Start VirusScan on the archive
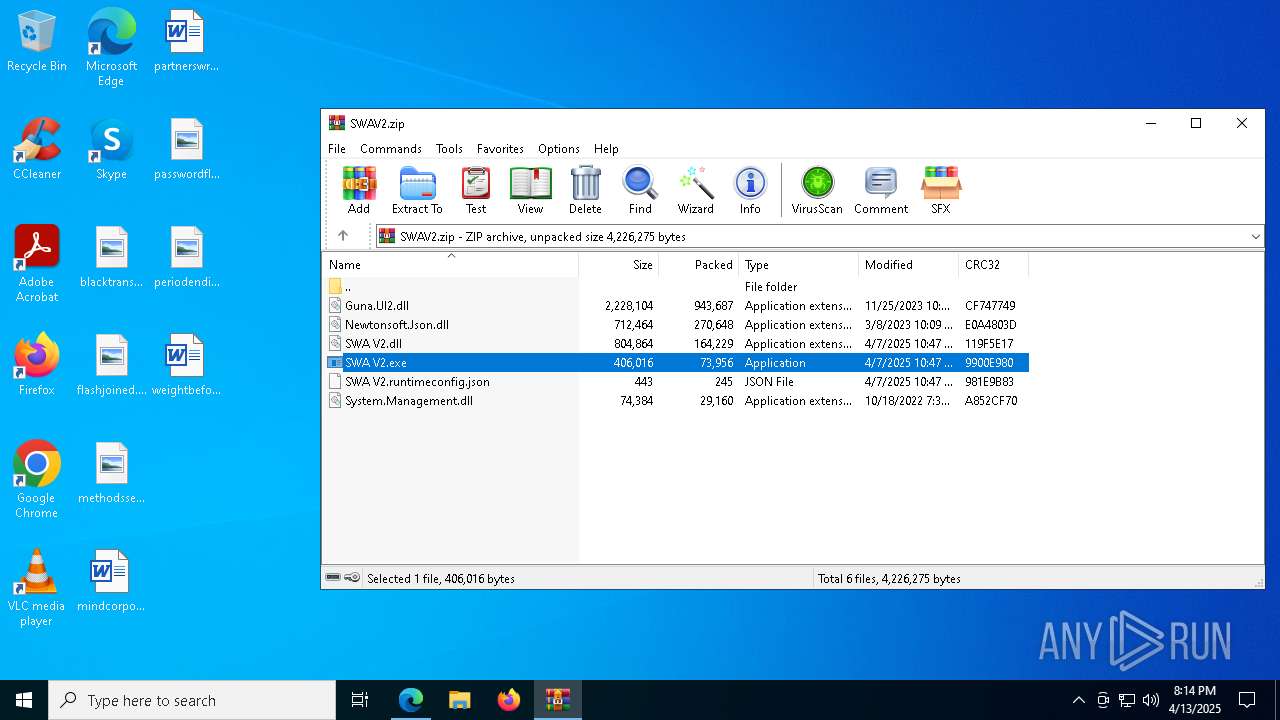The width and height of the screenshot is (1280, 720). [817, 191]
